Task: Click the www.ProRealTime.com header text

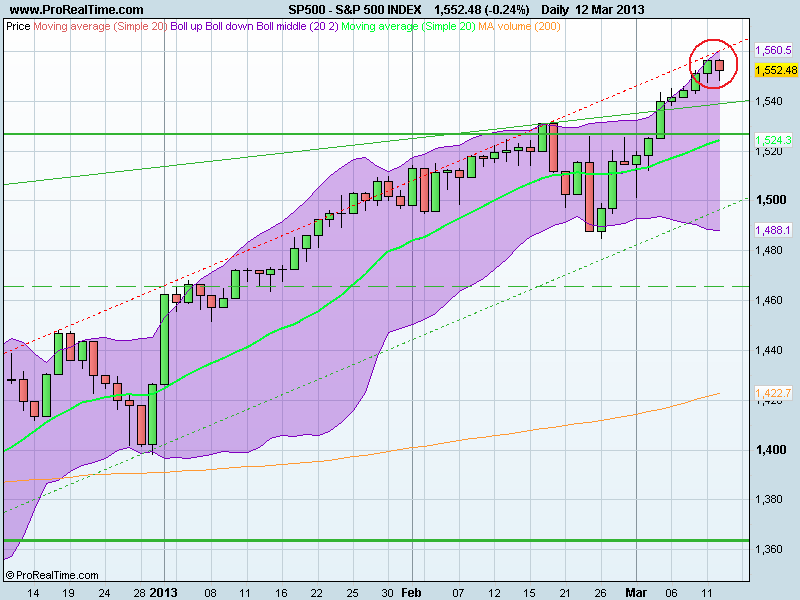Action: pos(77,10)
